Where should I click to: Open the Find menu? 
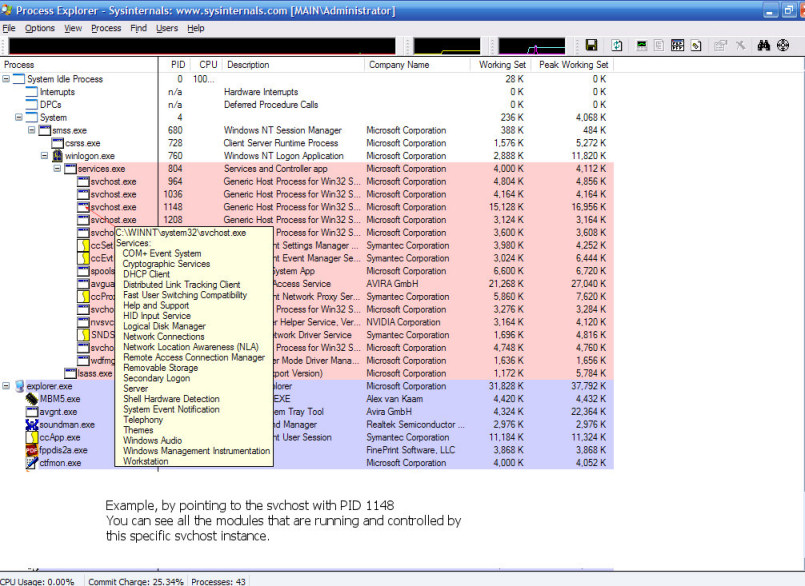[139, 28]
